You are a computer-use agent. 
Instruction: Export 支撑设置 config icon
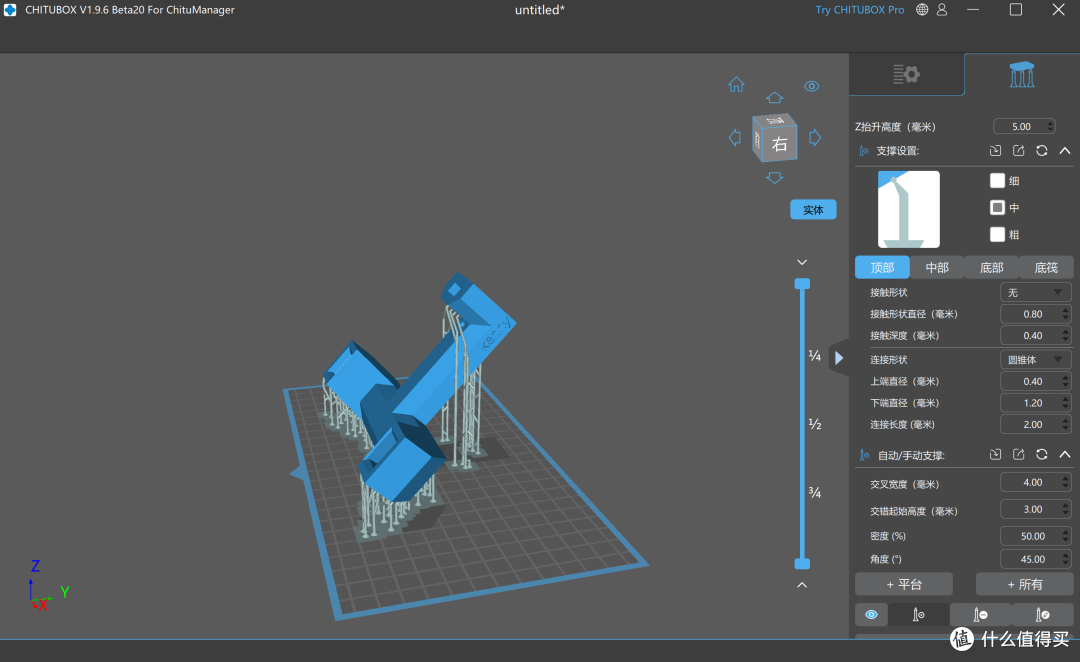[x=1019, y=150]
